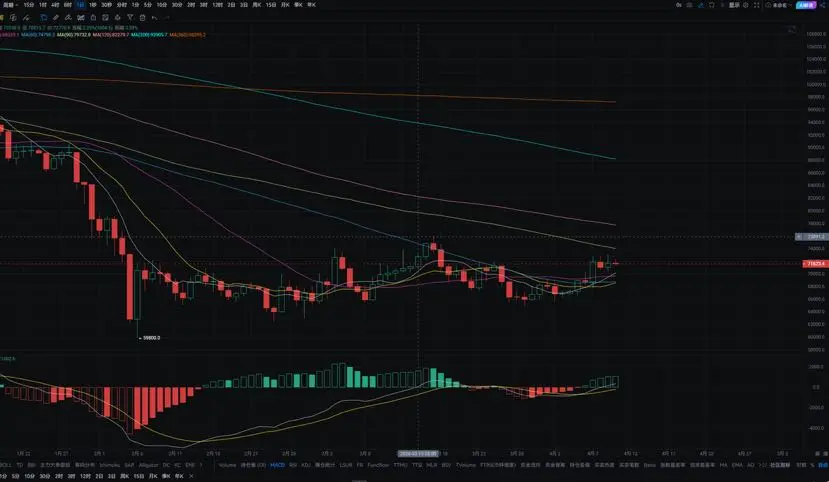Click the crosshair date label on the time axis

(419, 453)
